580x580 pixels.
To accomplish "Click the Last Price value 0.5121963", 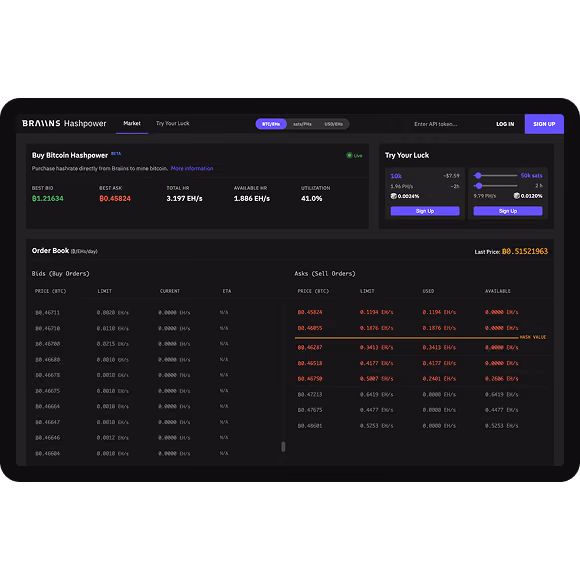I will [x=525, y=252].
